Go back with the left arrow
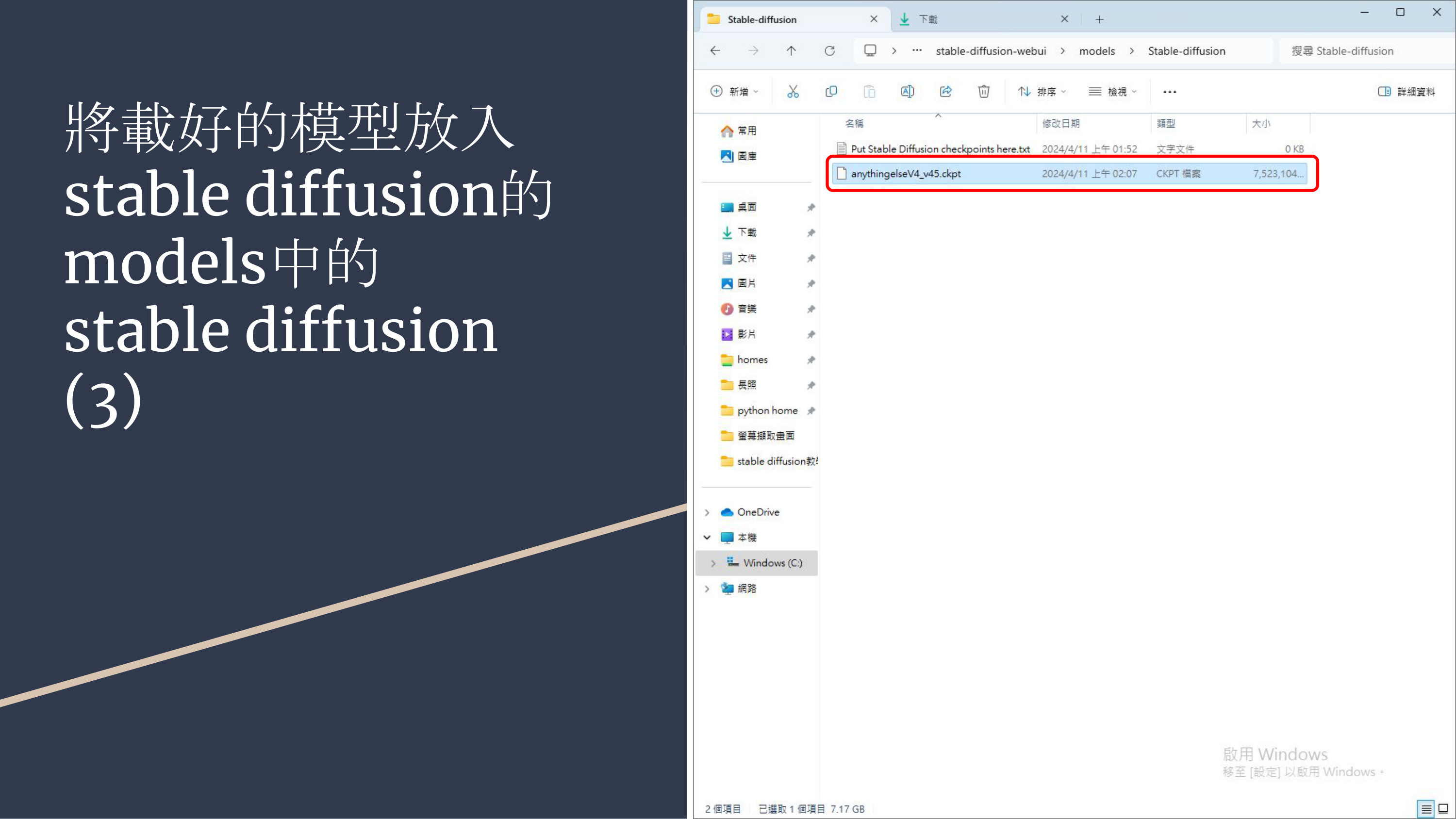 click(715, 51)
